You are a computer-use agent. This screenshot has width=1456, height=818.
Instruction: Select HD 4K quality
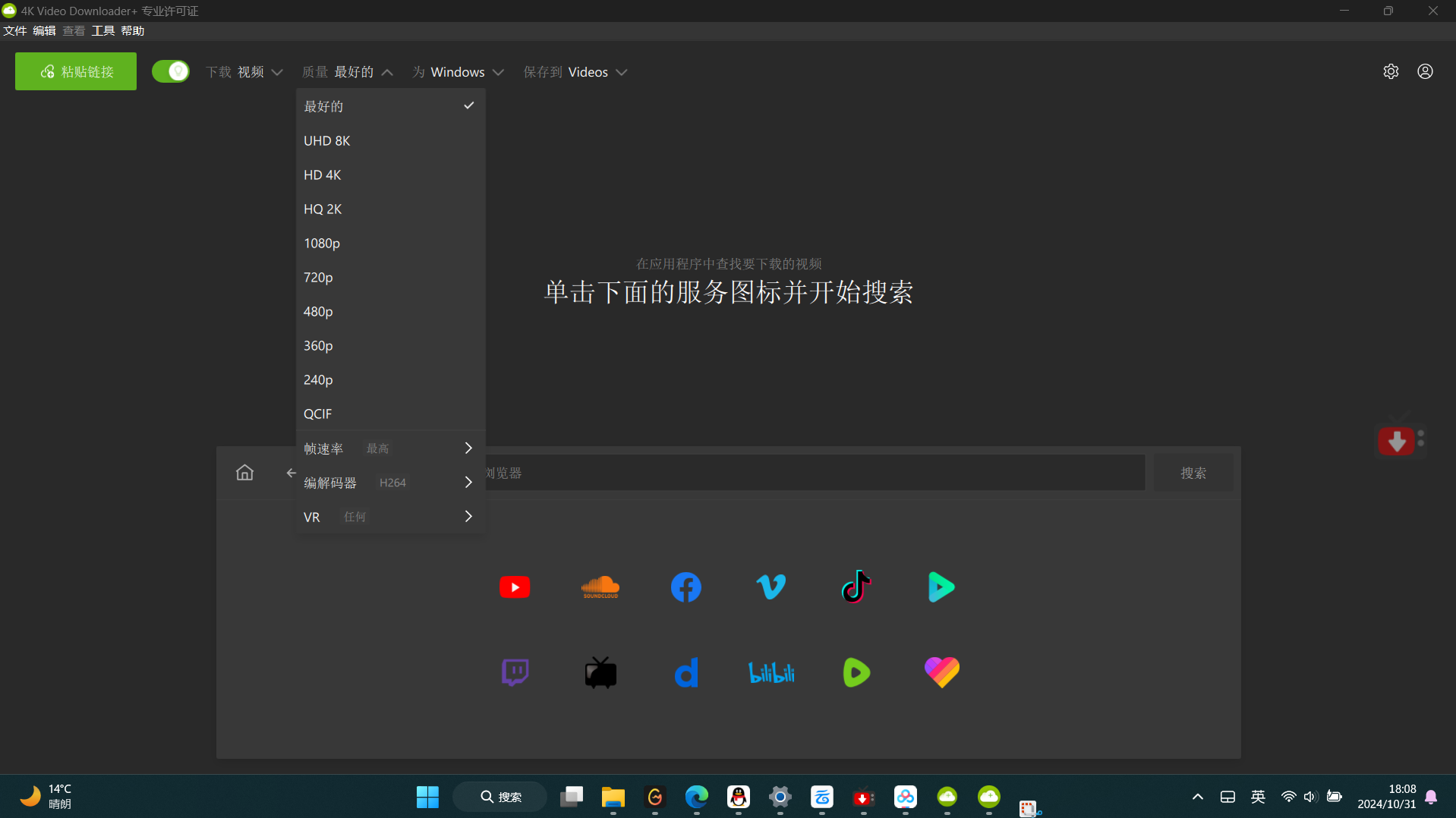pyautogui.click(x=390, y=175)
